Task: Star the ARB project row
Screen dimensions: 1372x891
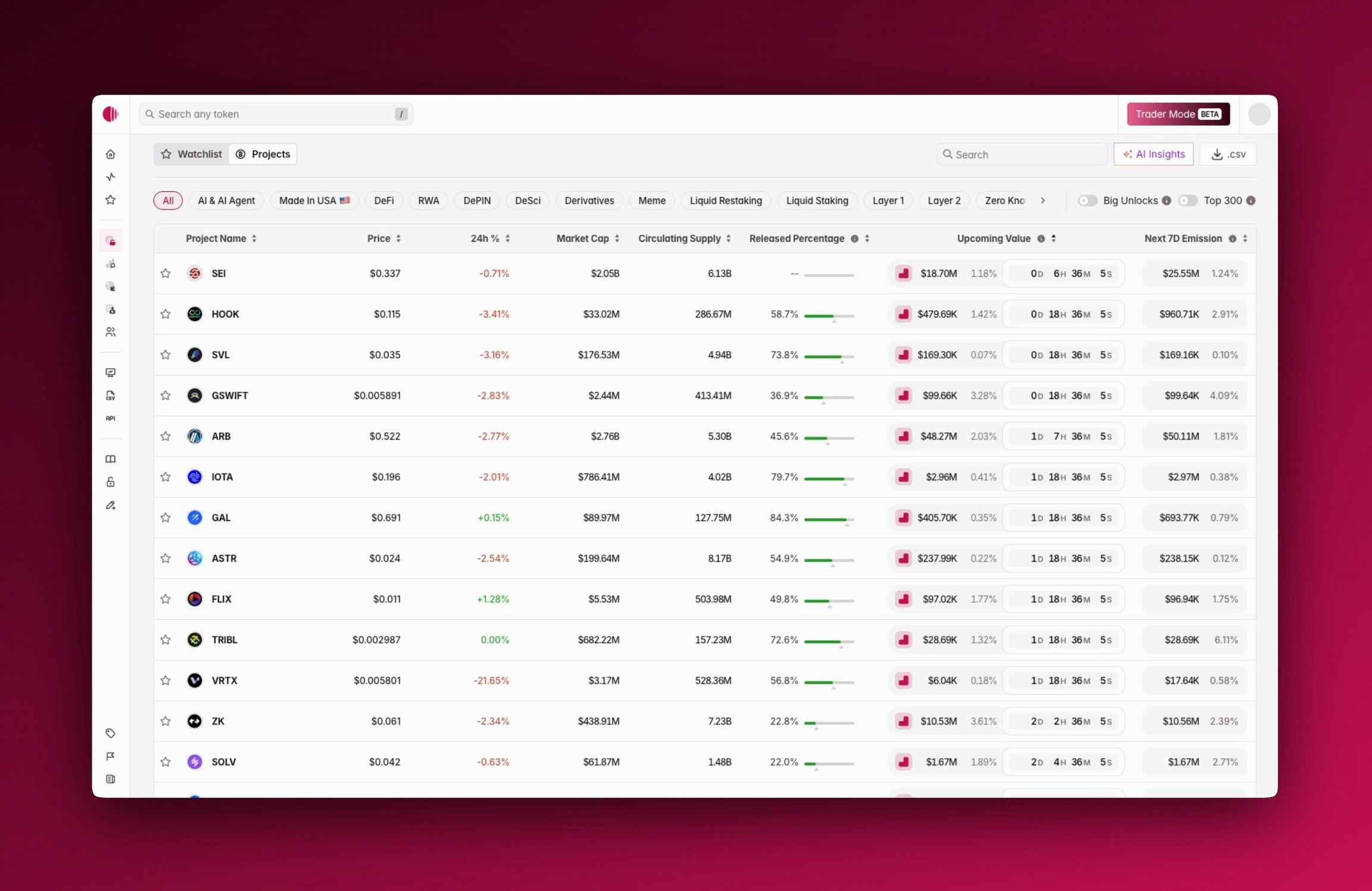Action: tap(166, 437)
